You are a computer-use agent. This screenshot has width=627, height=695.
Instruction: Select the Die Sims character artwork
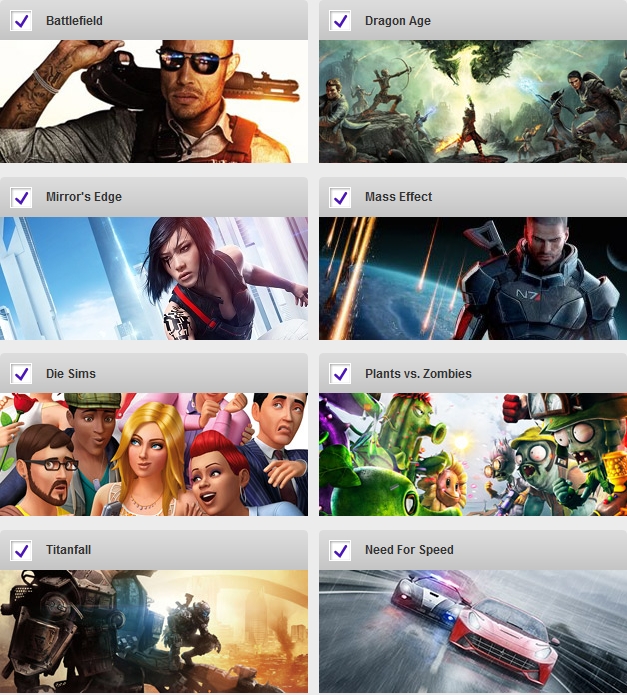click(x=154, y=454)
